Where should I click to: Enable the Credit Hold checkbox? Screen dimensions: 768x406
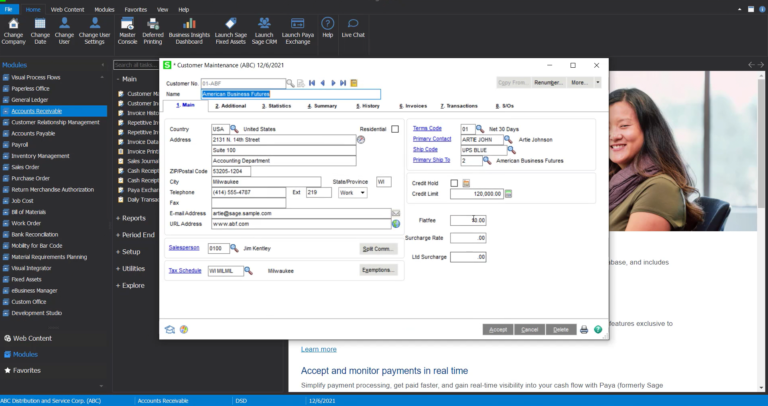tap(454, 183)
